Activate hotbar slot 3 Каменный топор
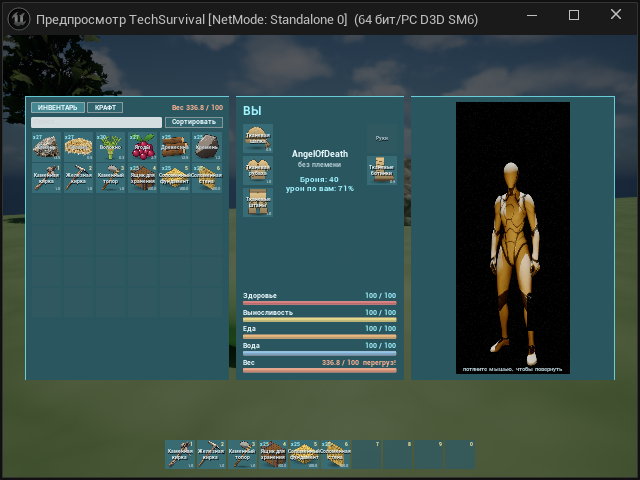This screenshot has width=640, height=480. click(x=242, y=454)
